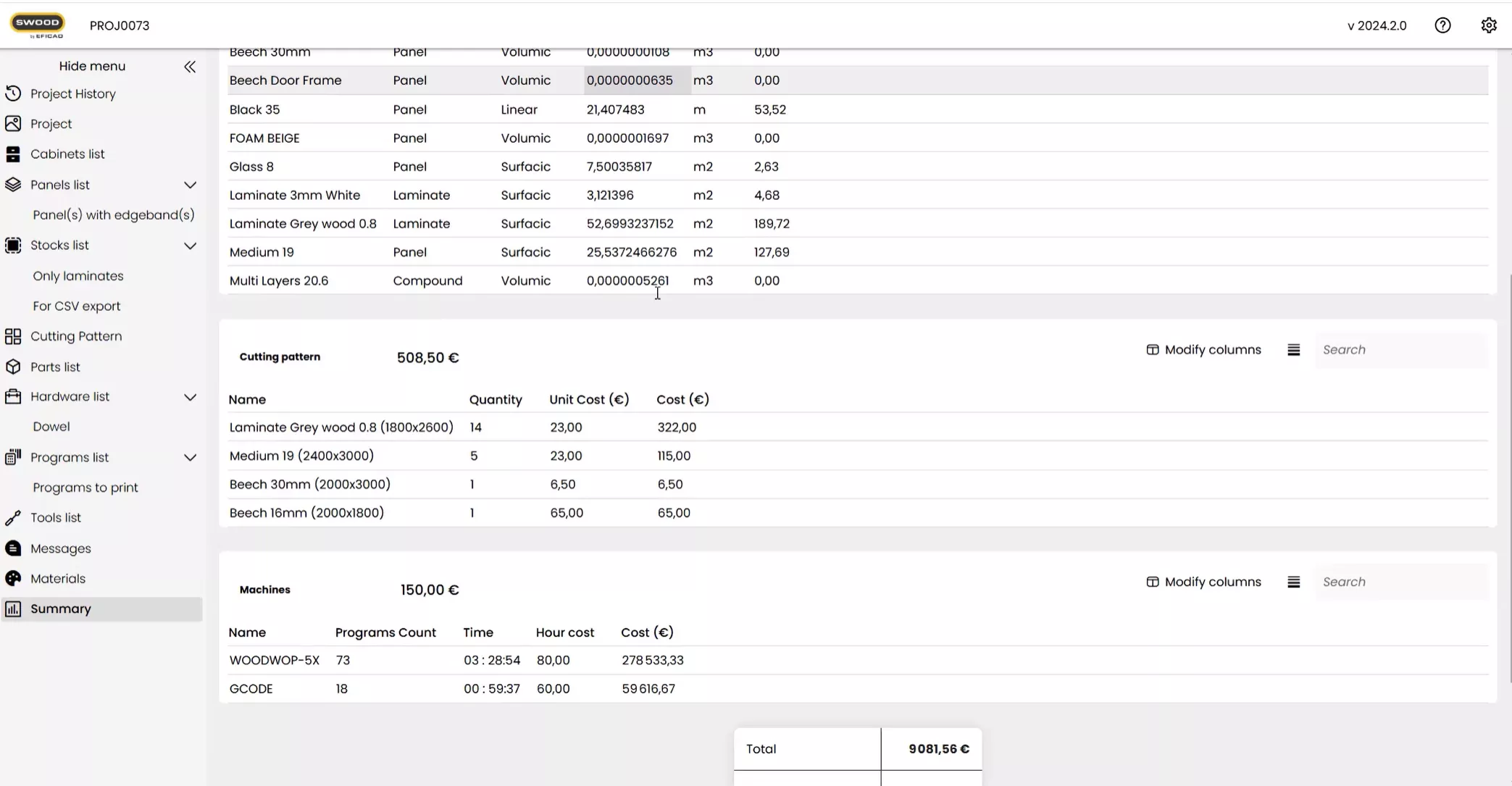Click the page vertical scrollbar
This screenshot has height=786, width=1512.
point(1510,478)
